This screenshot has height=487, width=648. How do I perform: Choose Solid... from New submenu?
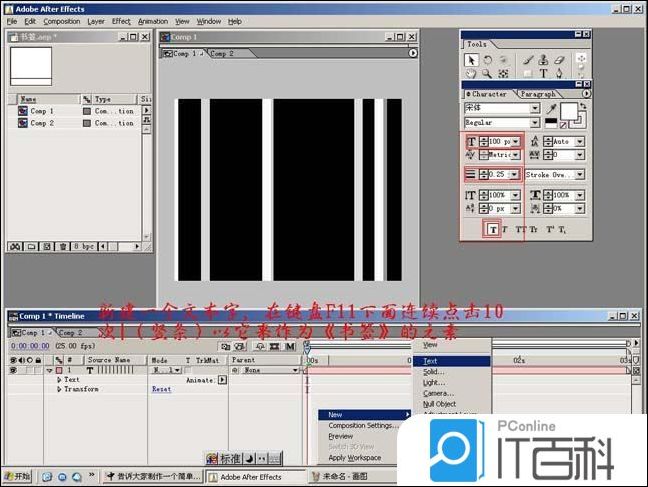(433, 372)
